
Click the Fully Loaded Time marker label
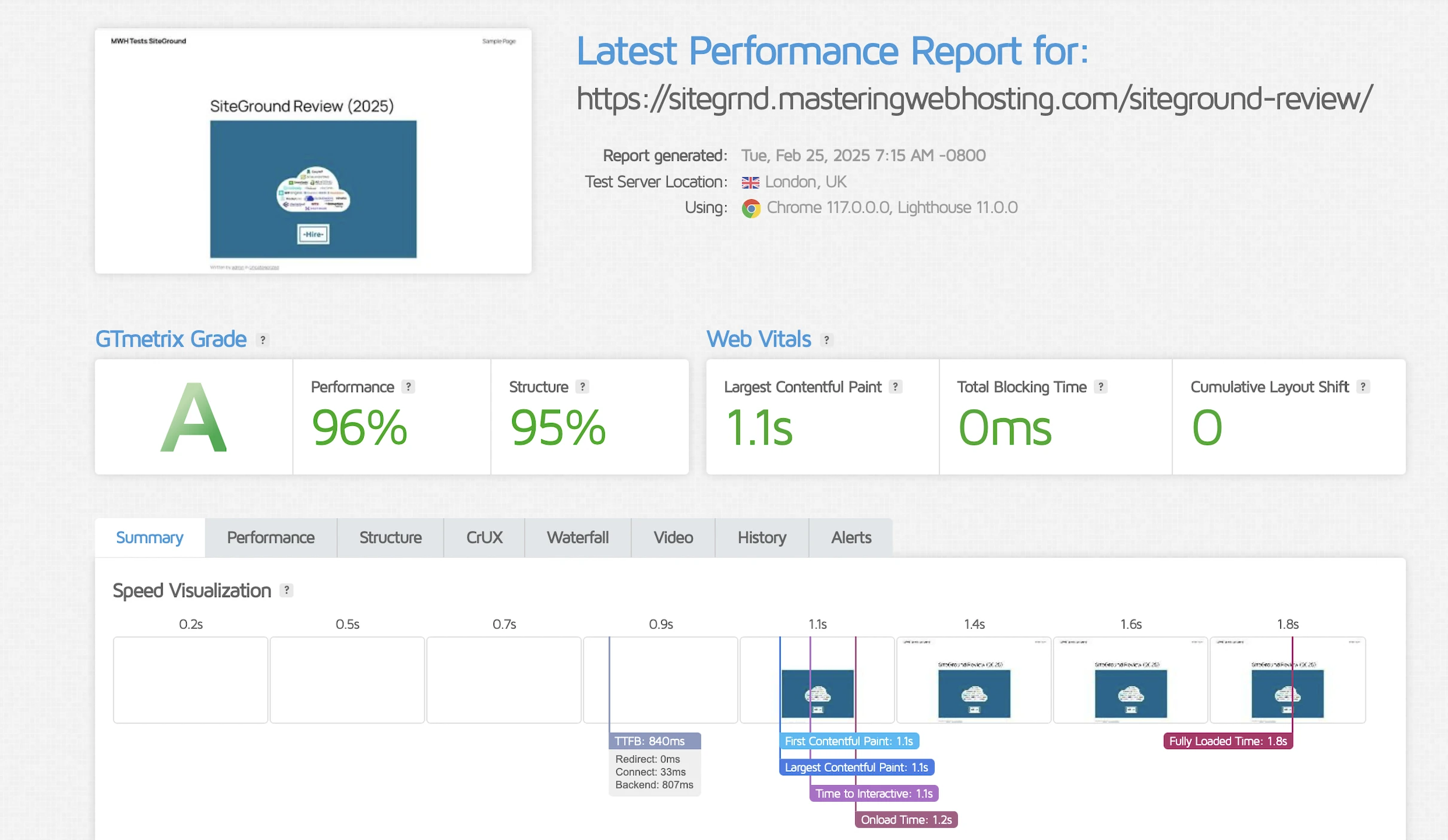pos(1228,741)
